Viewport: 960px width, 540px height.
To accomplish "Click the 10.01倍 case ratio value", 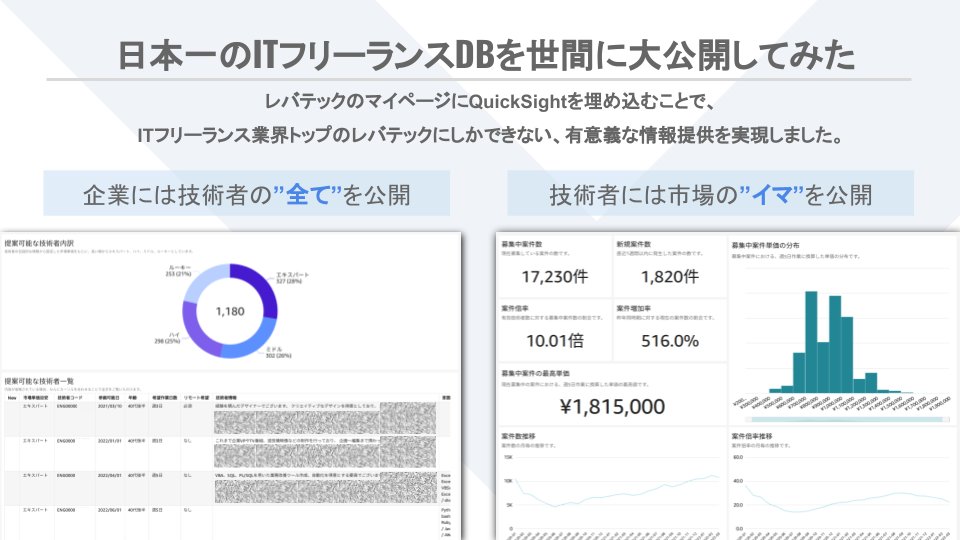I will point(555,341).
